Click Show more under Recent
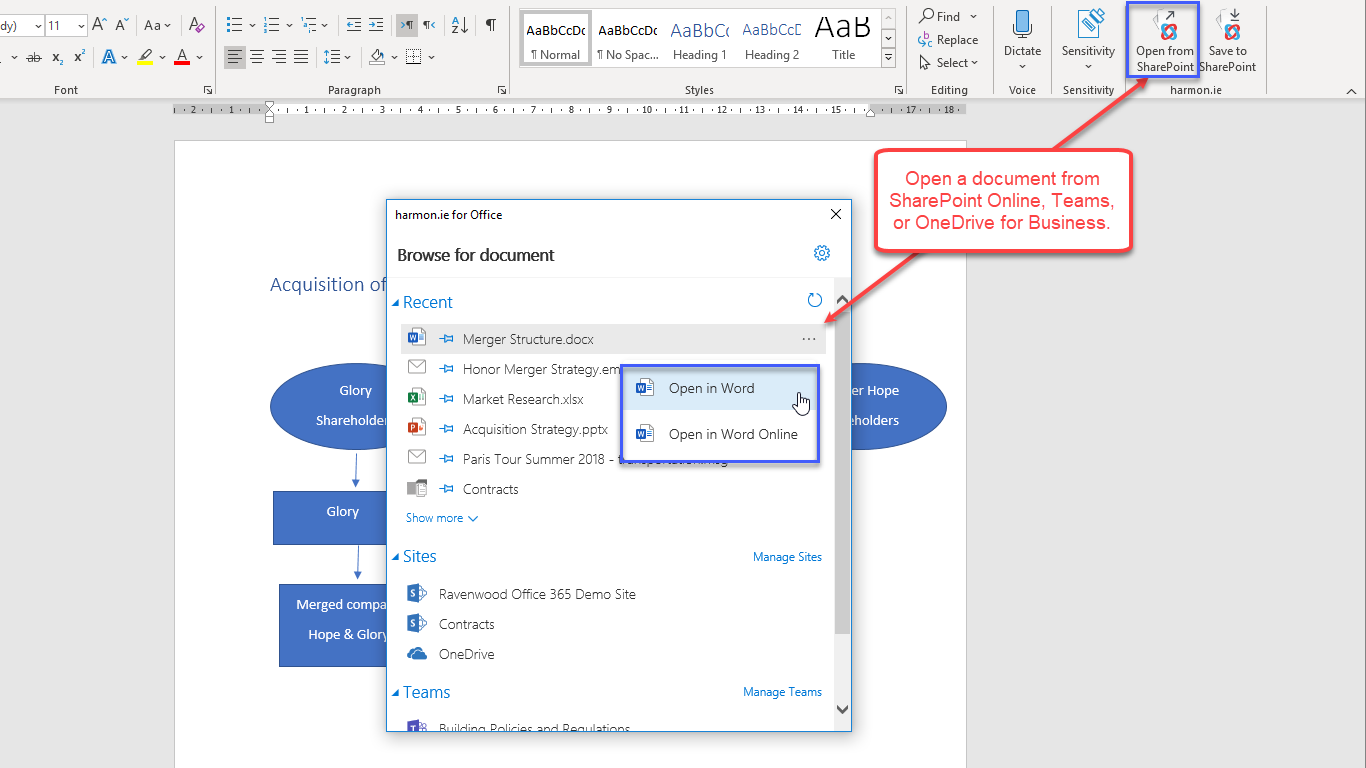This screenshot has width=1366, height=768. (442, 518)
